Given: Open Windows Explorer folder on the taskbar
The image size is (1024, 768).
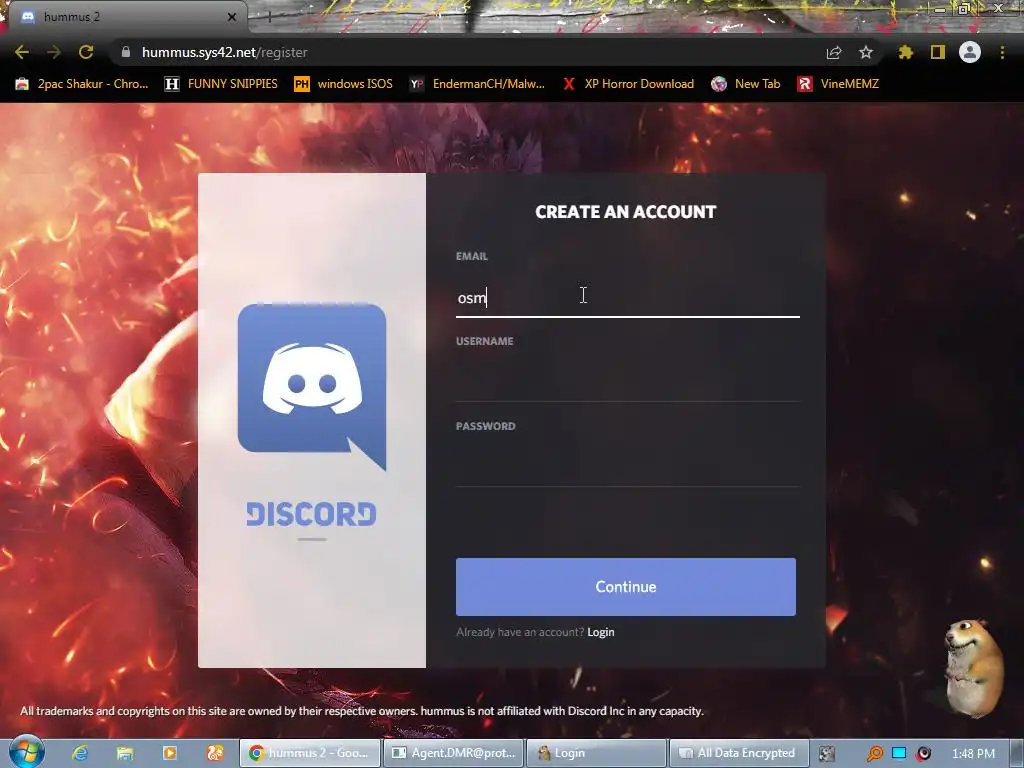Looking at the screenshot, I should [125, 753].
